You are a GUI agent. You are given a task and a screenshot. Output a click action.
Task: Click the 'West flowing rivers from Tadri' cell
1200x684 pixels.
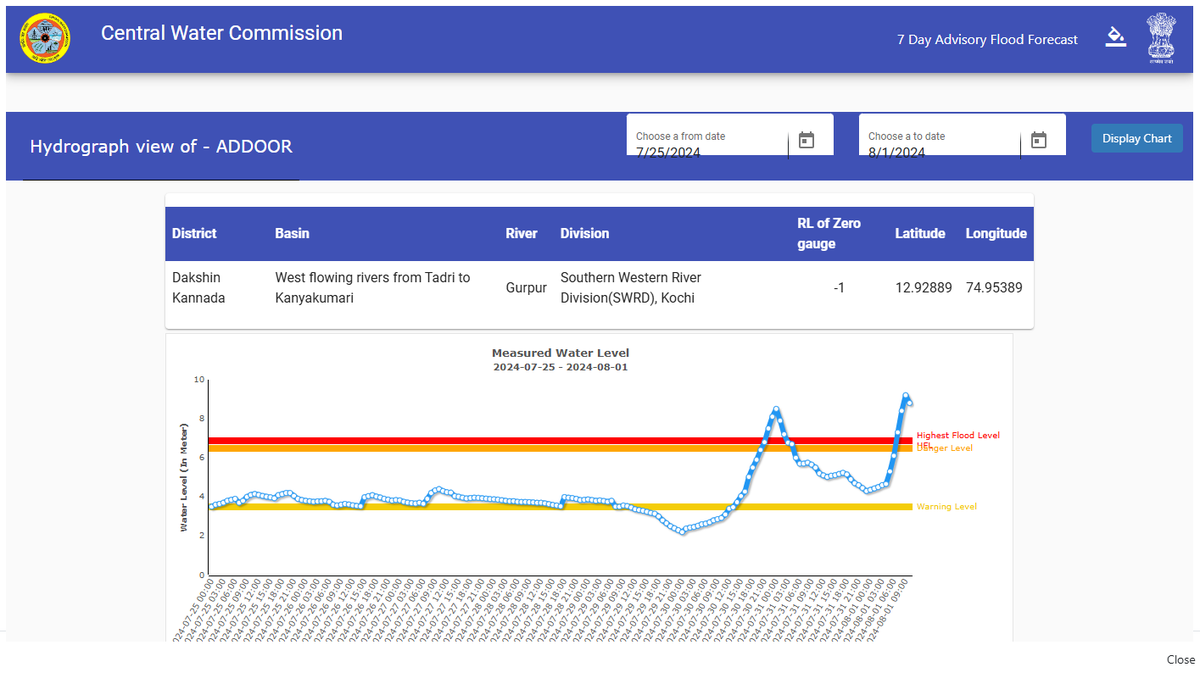[x=373, y=287]
